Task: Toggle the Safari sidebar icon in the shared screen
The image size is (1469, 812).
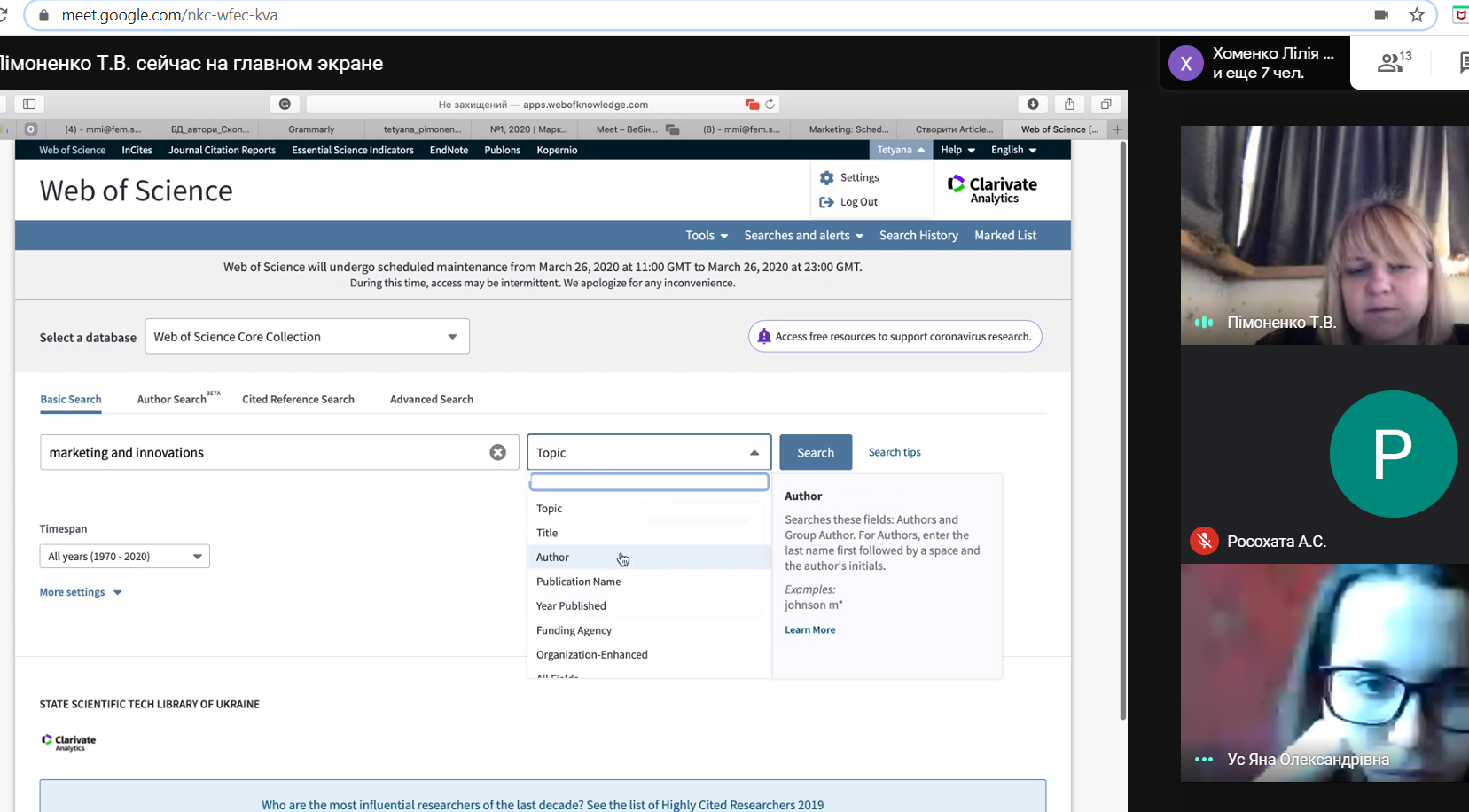Action: pos(28,104)
